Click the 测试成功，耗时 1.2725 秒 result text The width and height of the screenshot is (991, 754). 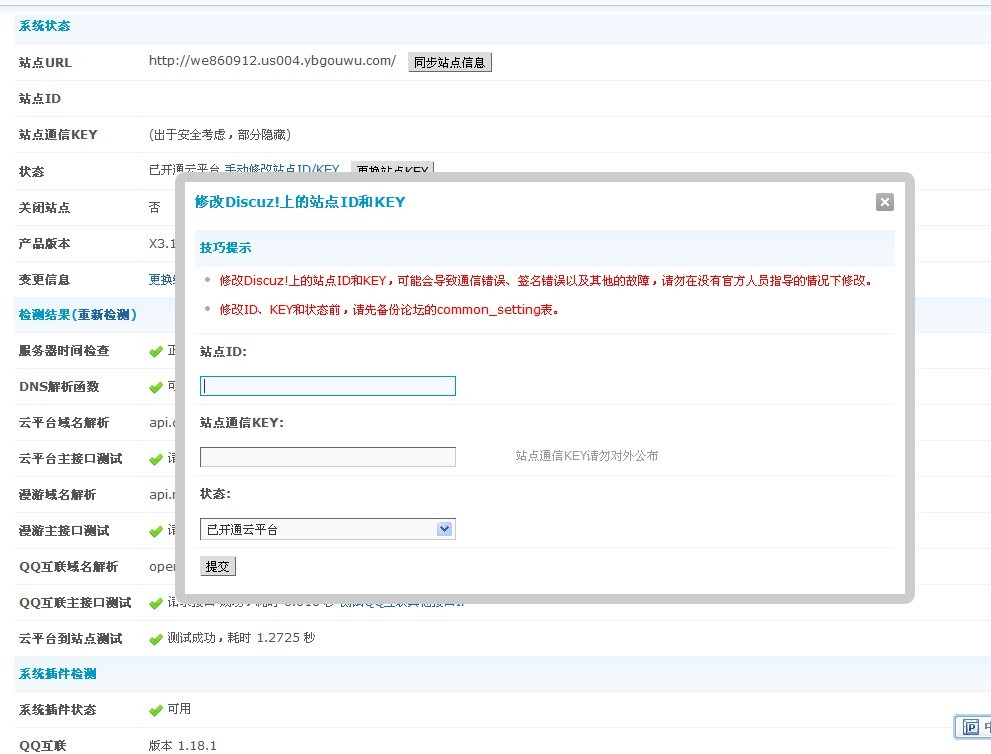(241, 638)
